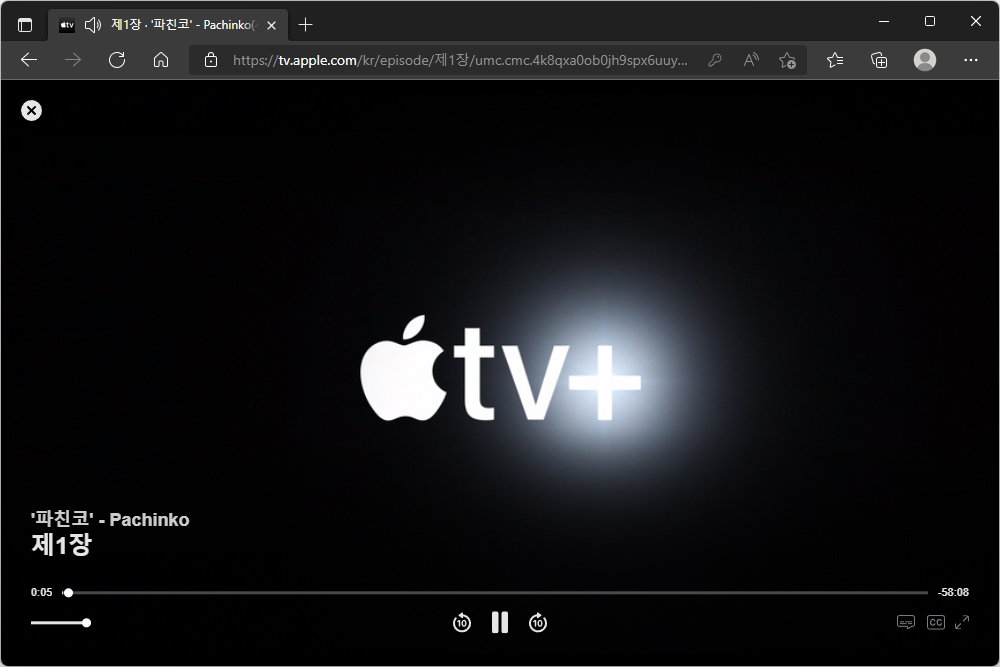1000x667 pixels.
Task: Click the video progress scrubber knob
Action: (68, 593)
